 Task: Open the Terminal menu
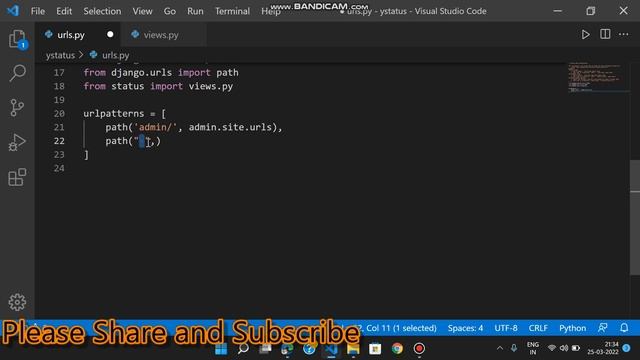(232, 11)
